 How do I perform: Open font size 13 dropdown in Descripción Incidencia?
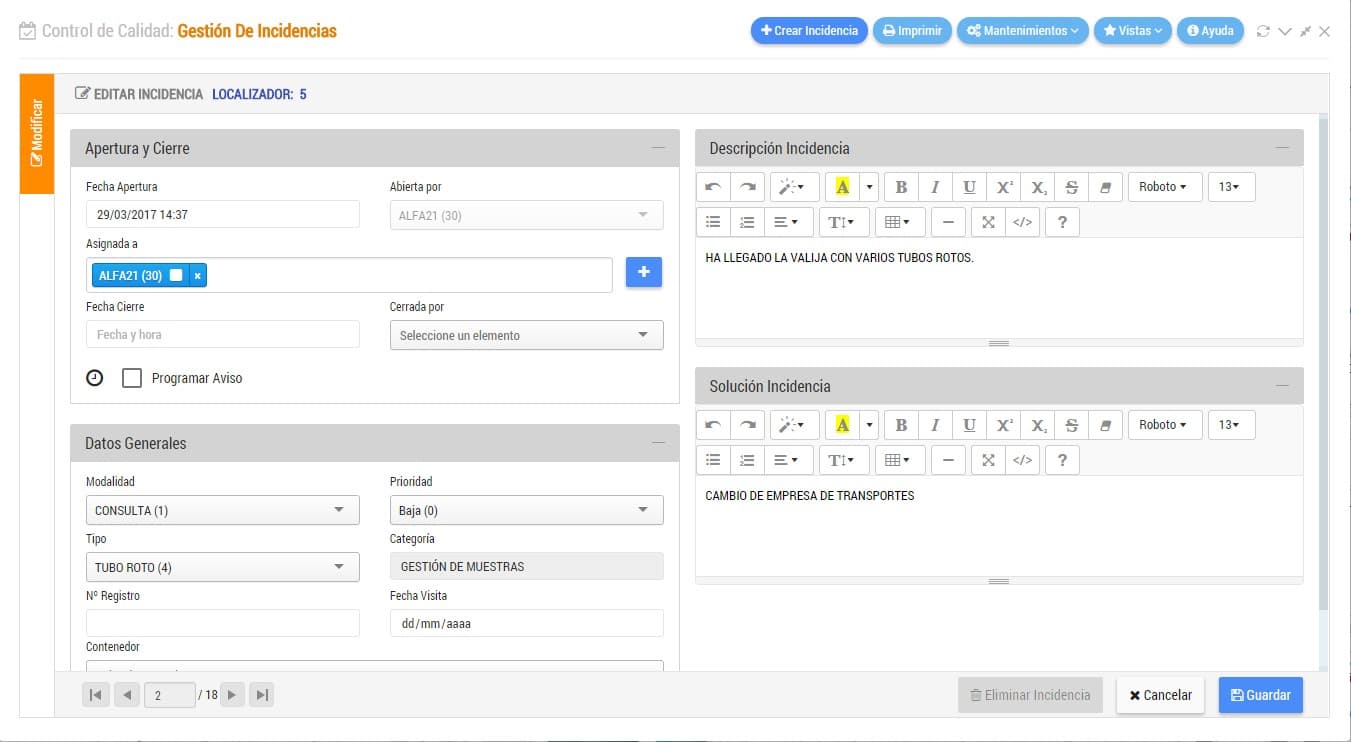1231,187
